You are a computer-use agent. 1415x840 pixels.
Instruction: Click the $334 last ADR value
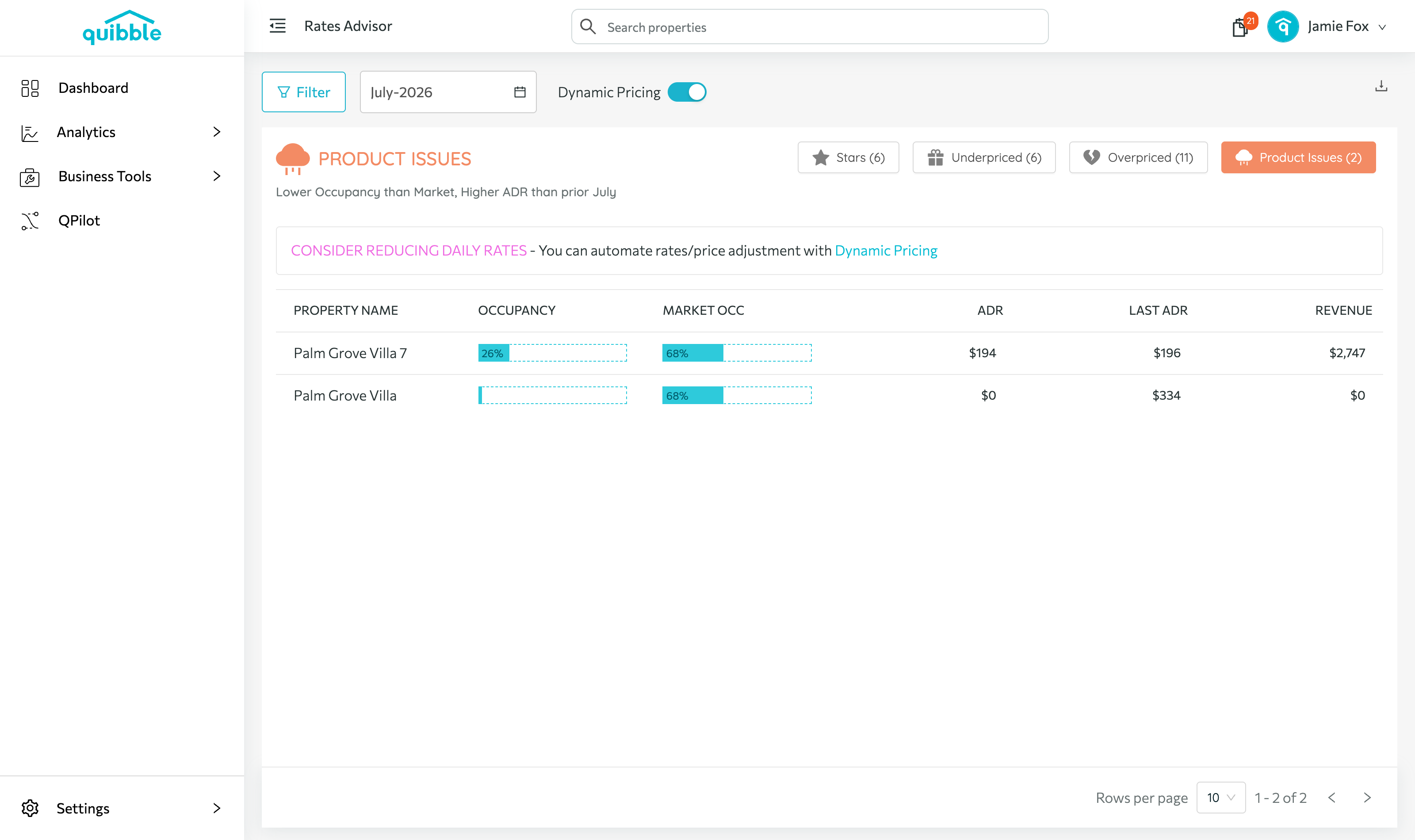tap(1166, 396)
